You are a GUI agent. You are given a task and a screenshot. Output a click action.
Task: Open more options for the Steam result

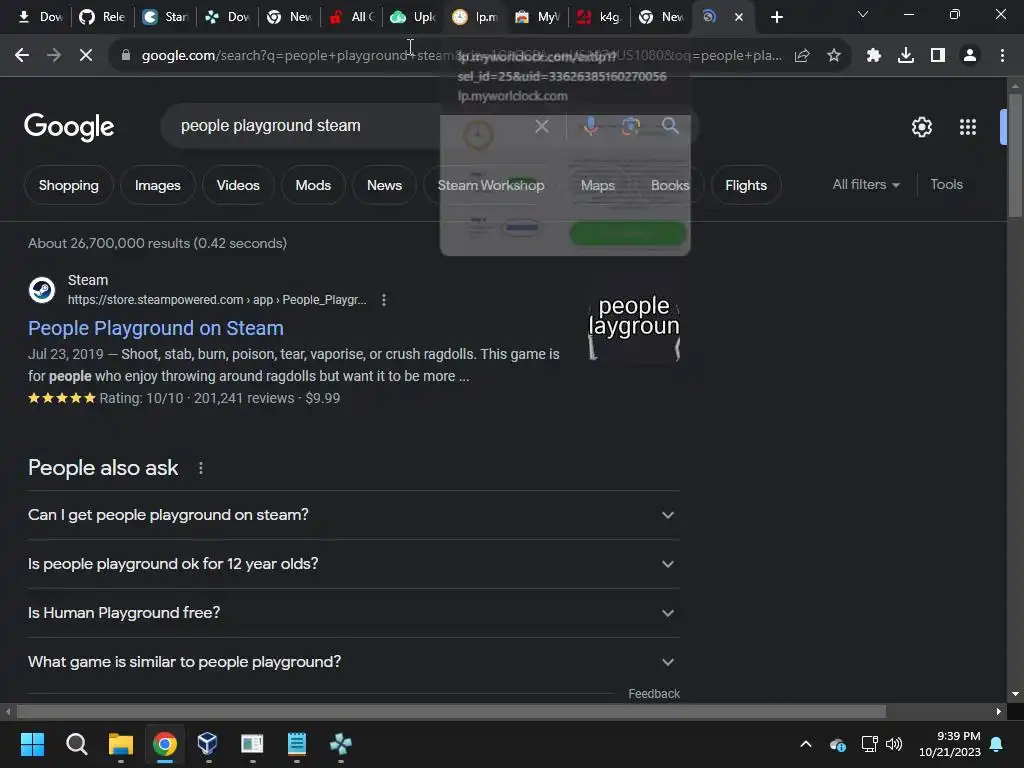[x=384, y=300]
